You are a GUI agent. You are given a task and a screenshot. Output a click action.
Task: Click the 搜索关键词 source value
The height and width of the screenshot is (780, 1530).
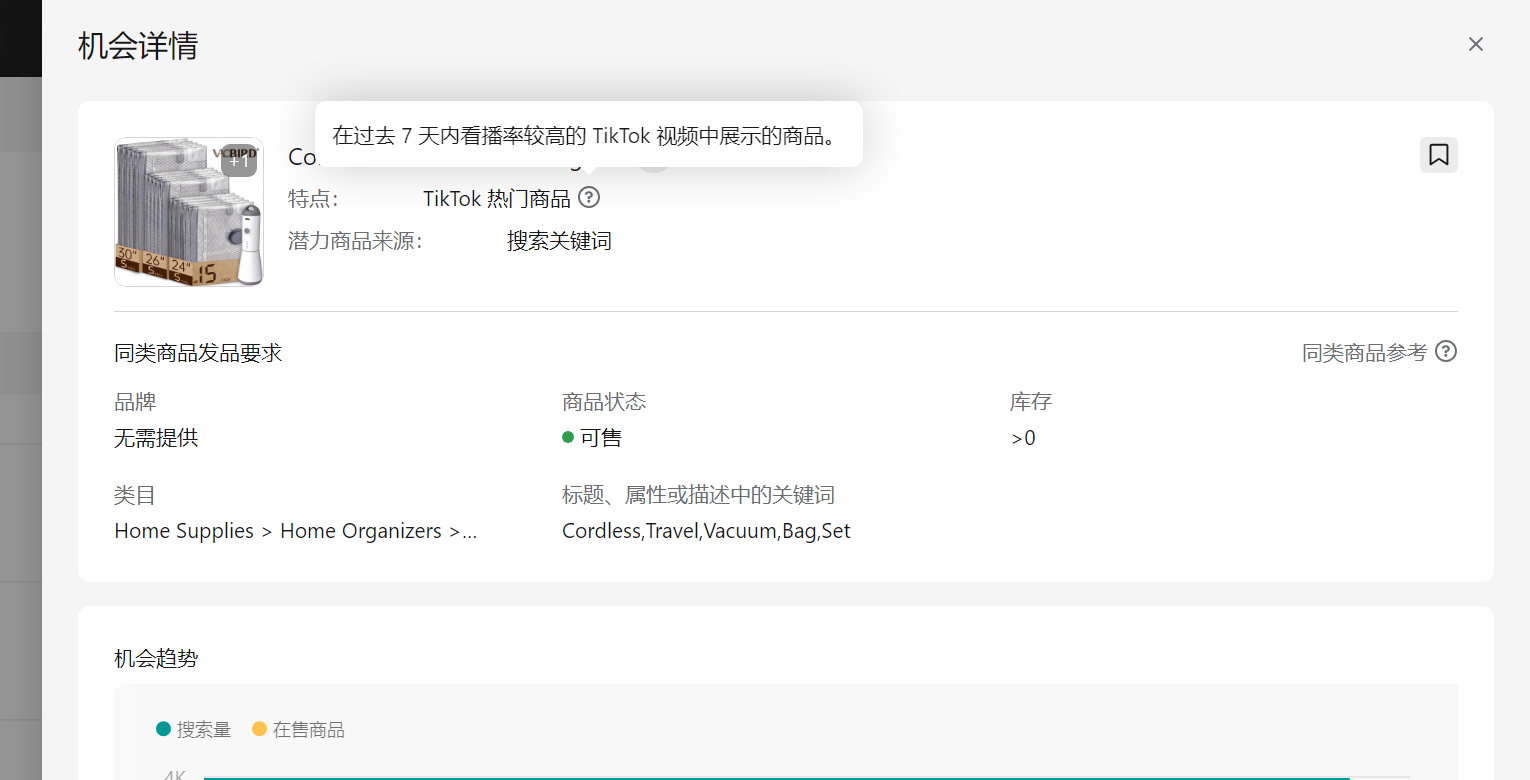[x=559, y=241]
